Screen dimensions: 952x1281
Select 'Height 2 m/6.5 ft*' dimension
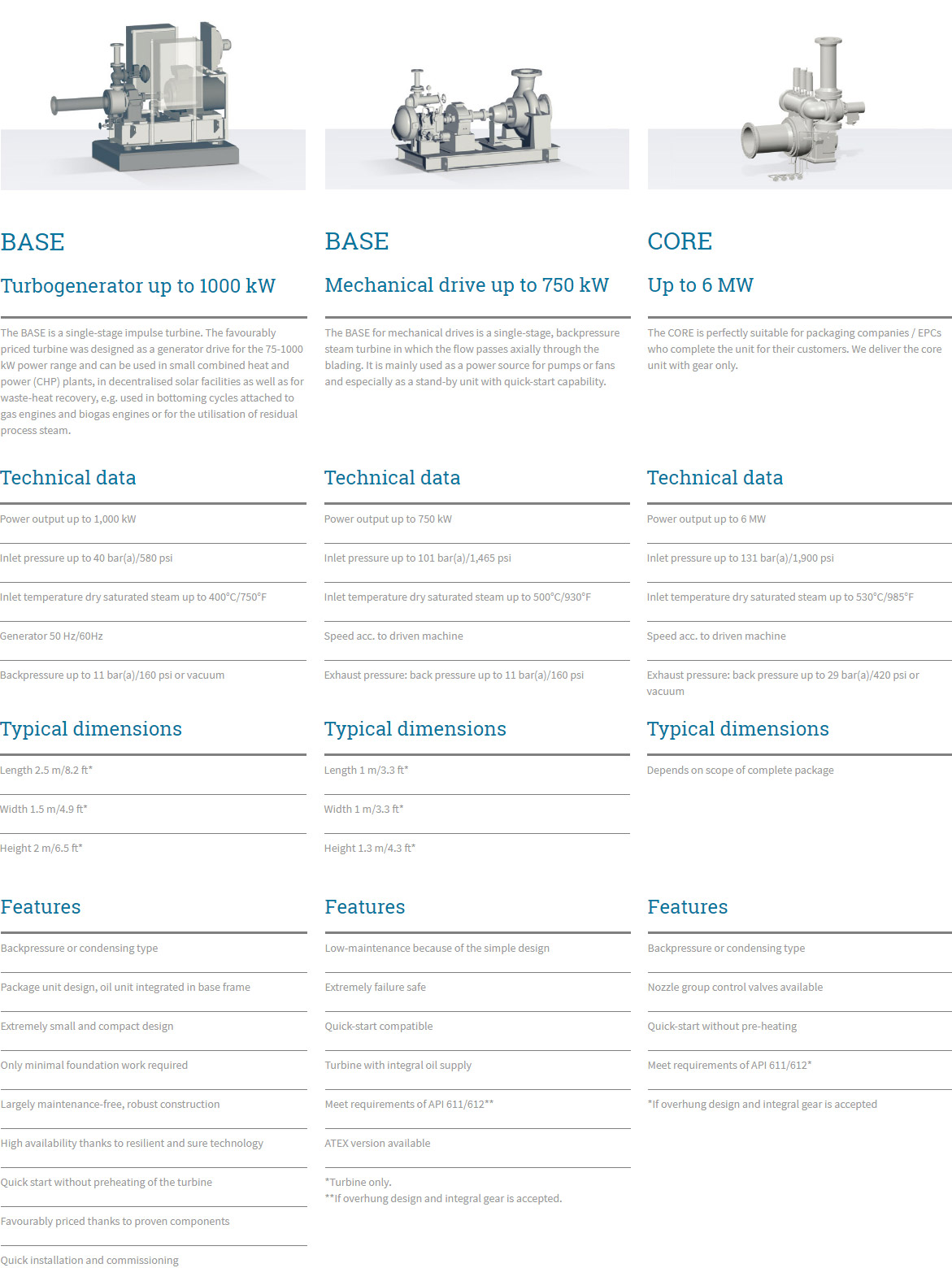(x=41, y=849)
